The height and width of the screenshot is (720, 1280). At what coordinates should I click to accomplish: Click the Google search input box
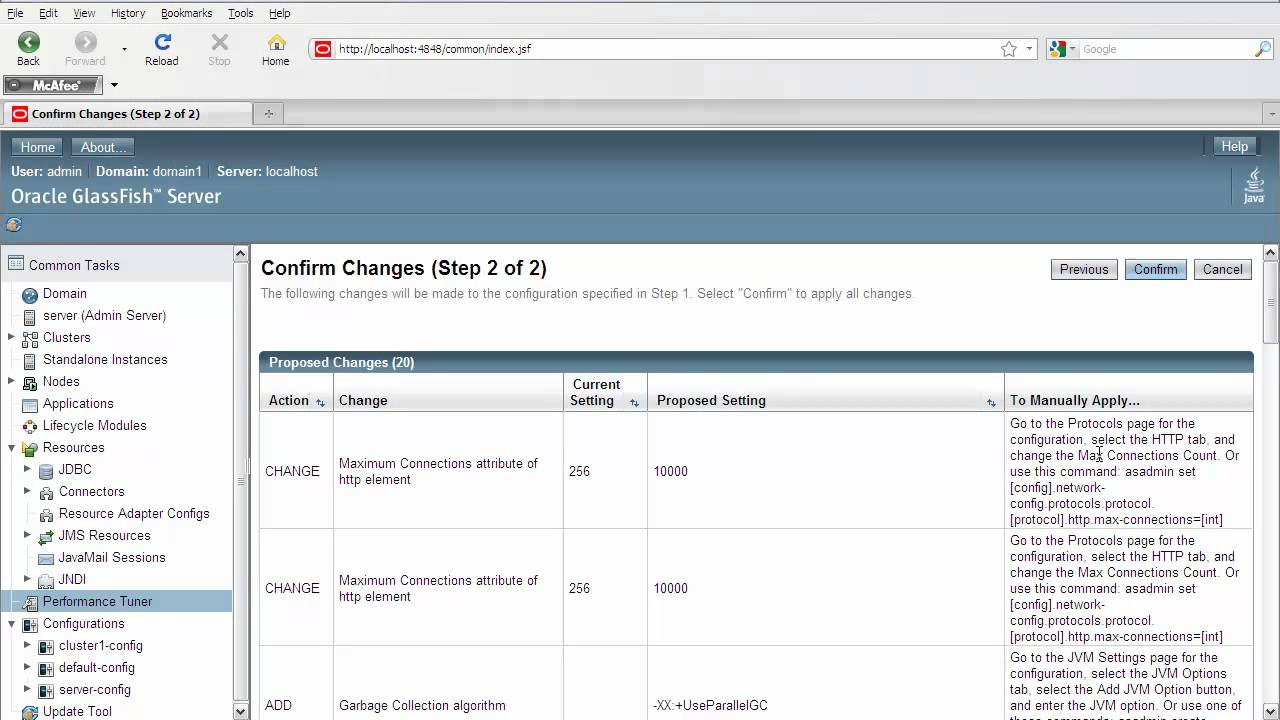pos(1165,49)
